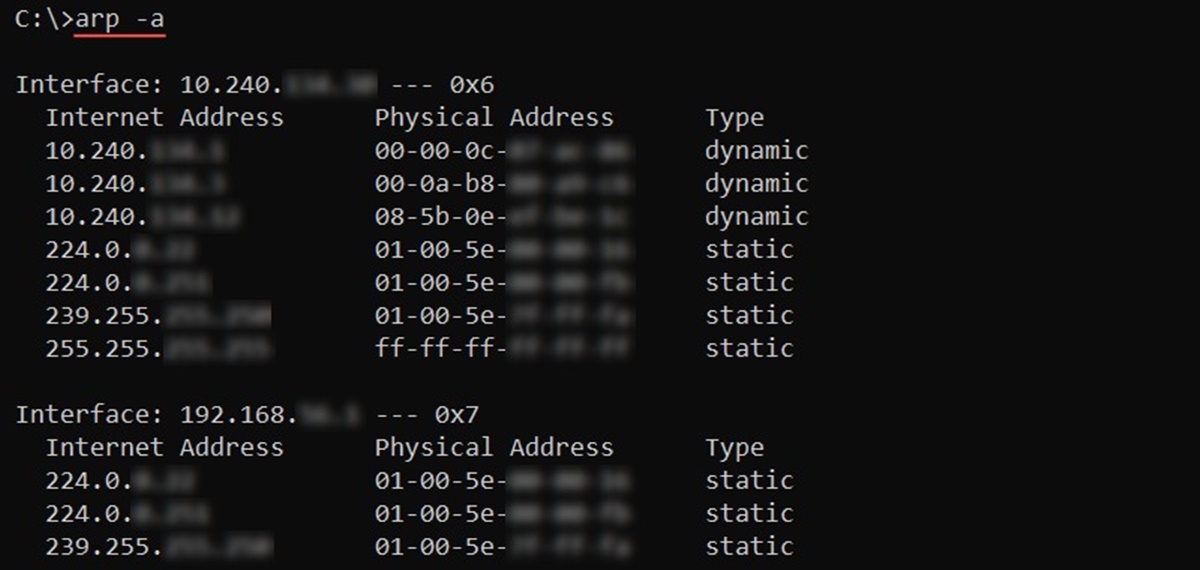1200x570 pixels.
Task: Click the Interface 192.168 heading line
Action: click(x=254, y=414)
